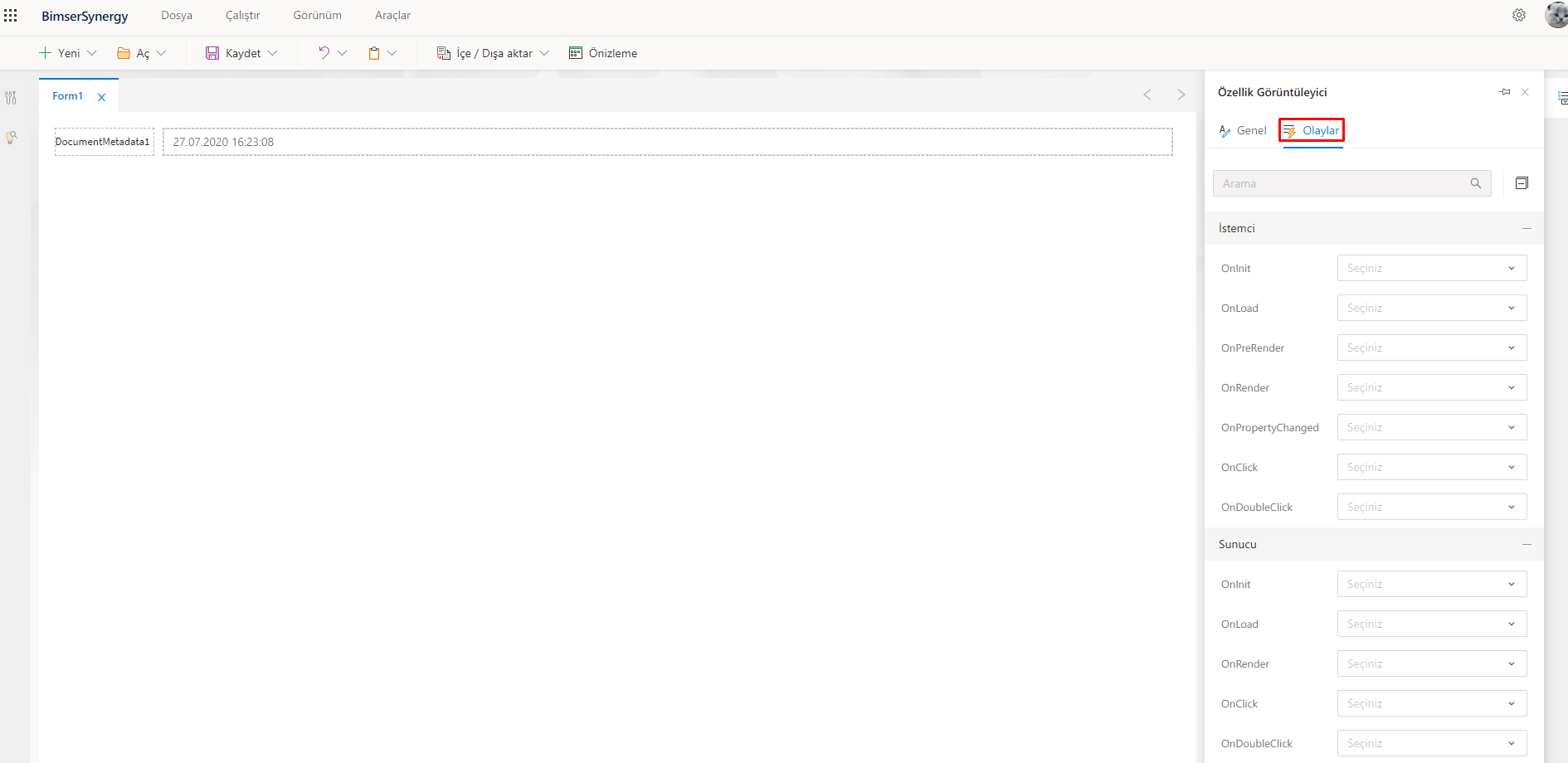Viewport: 1568px width, 763px height.
Task: Click the undo arrow icon
Action: click(324, 53)
